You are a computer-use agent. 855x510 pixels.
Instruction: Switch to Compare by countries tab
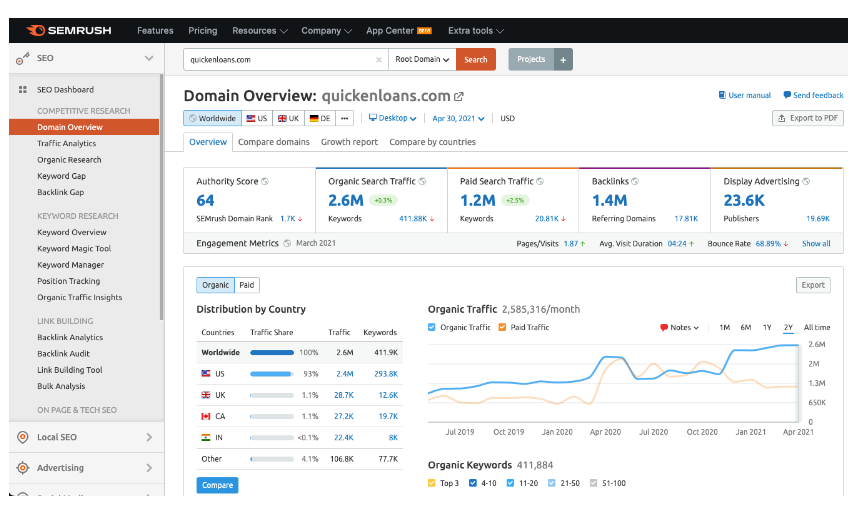click(x=432, y=142)
